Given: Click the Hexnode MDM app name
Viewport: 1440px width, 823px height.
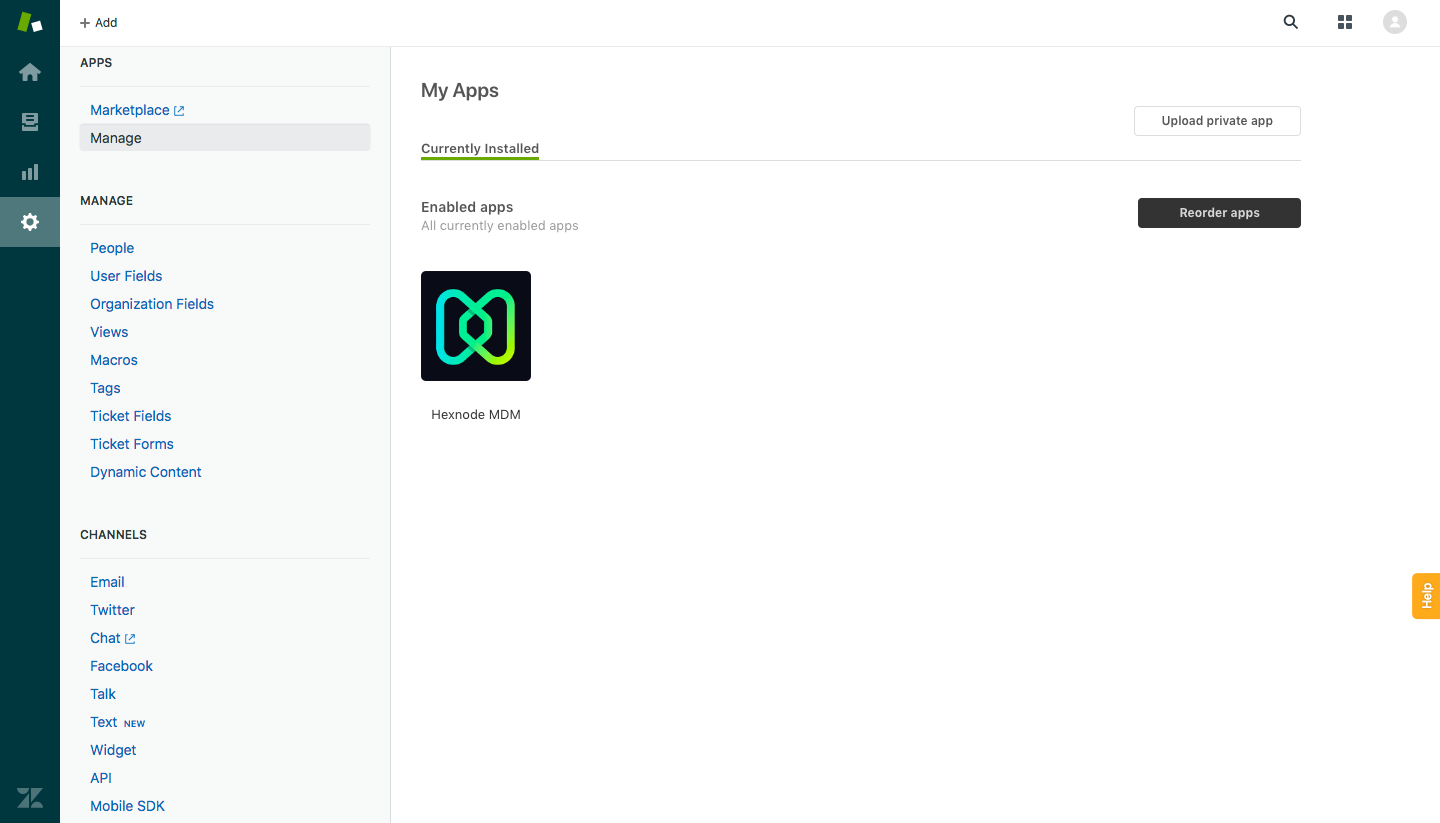Looking at the screenshot, I should (476, 414).
